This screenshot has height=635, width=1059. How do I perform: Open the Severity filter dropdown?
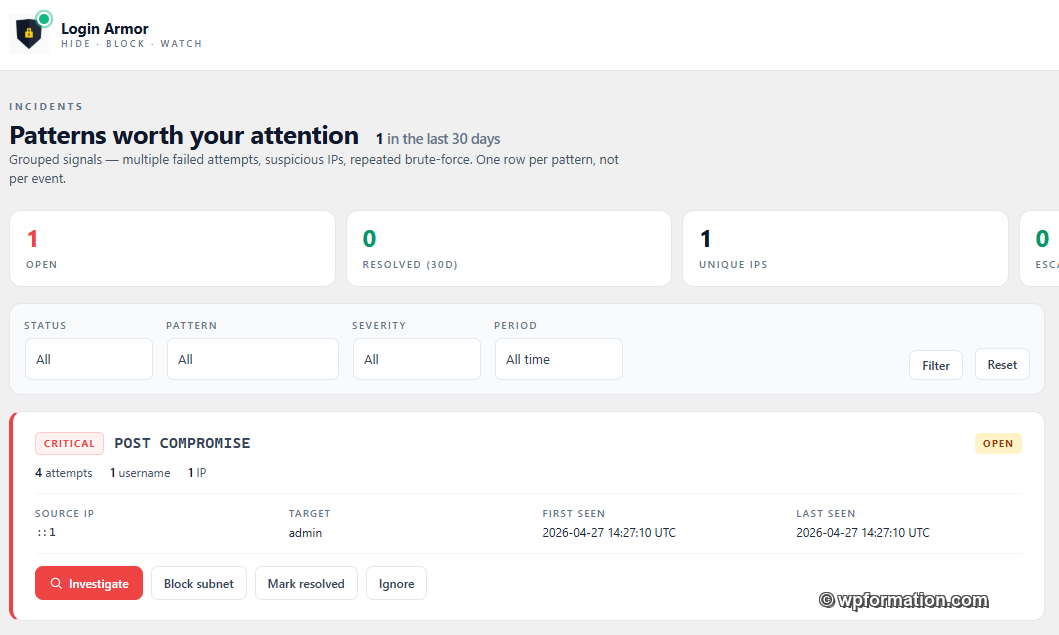[417, 359]
